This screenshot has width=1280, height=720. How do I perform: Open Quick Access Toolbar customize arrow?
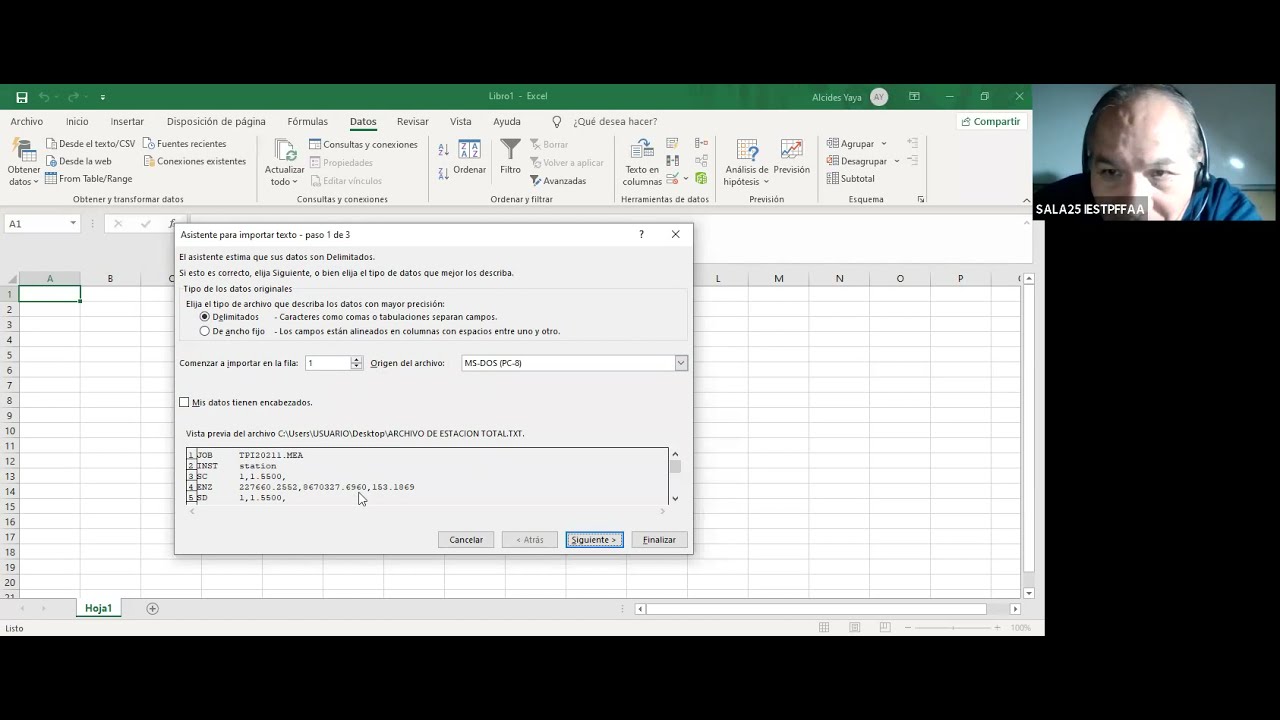click(103, 97)
